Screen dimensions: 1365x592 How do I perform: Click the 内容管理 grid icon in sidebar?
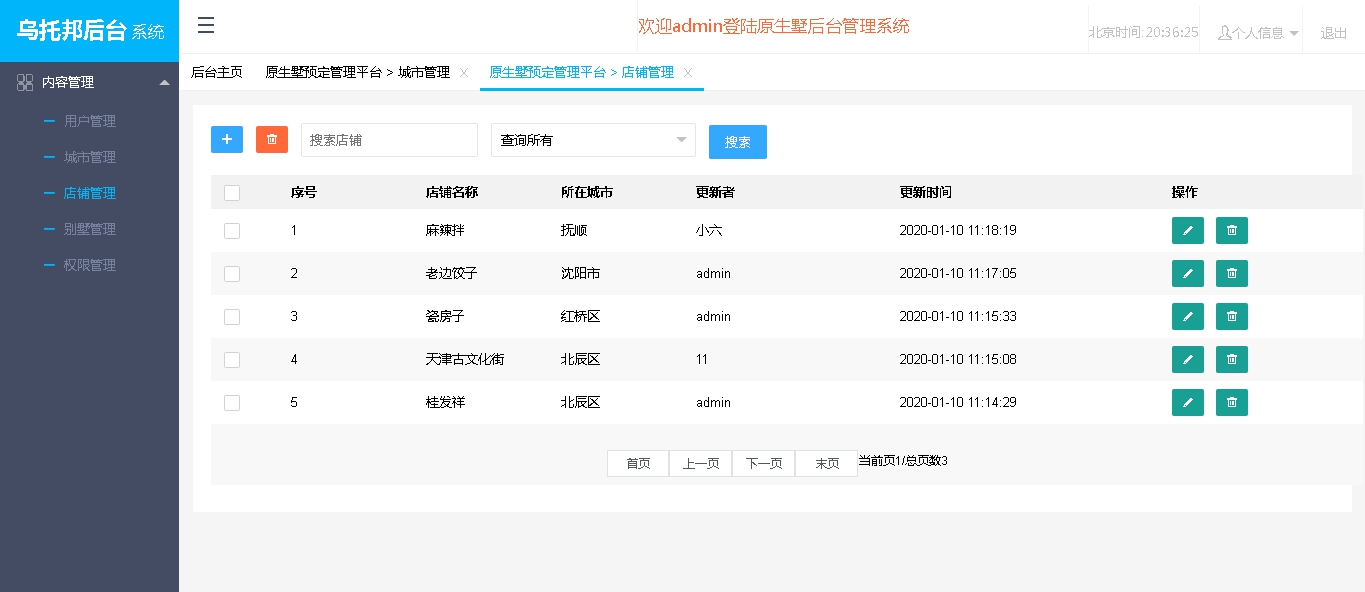pos(25,82)
